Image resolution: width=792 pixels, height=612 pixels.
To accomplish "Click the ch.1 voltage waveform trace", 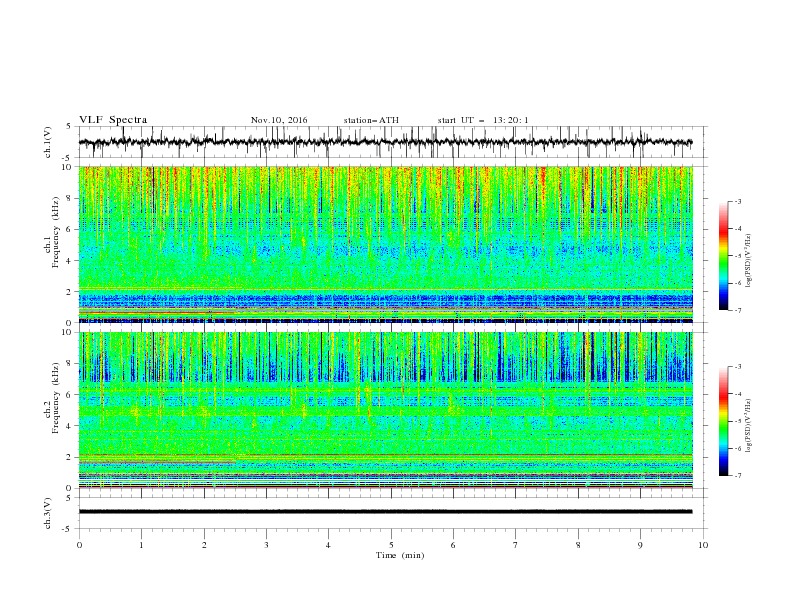I will pos(385,142).
